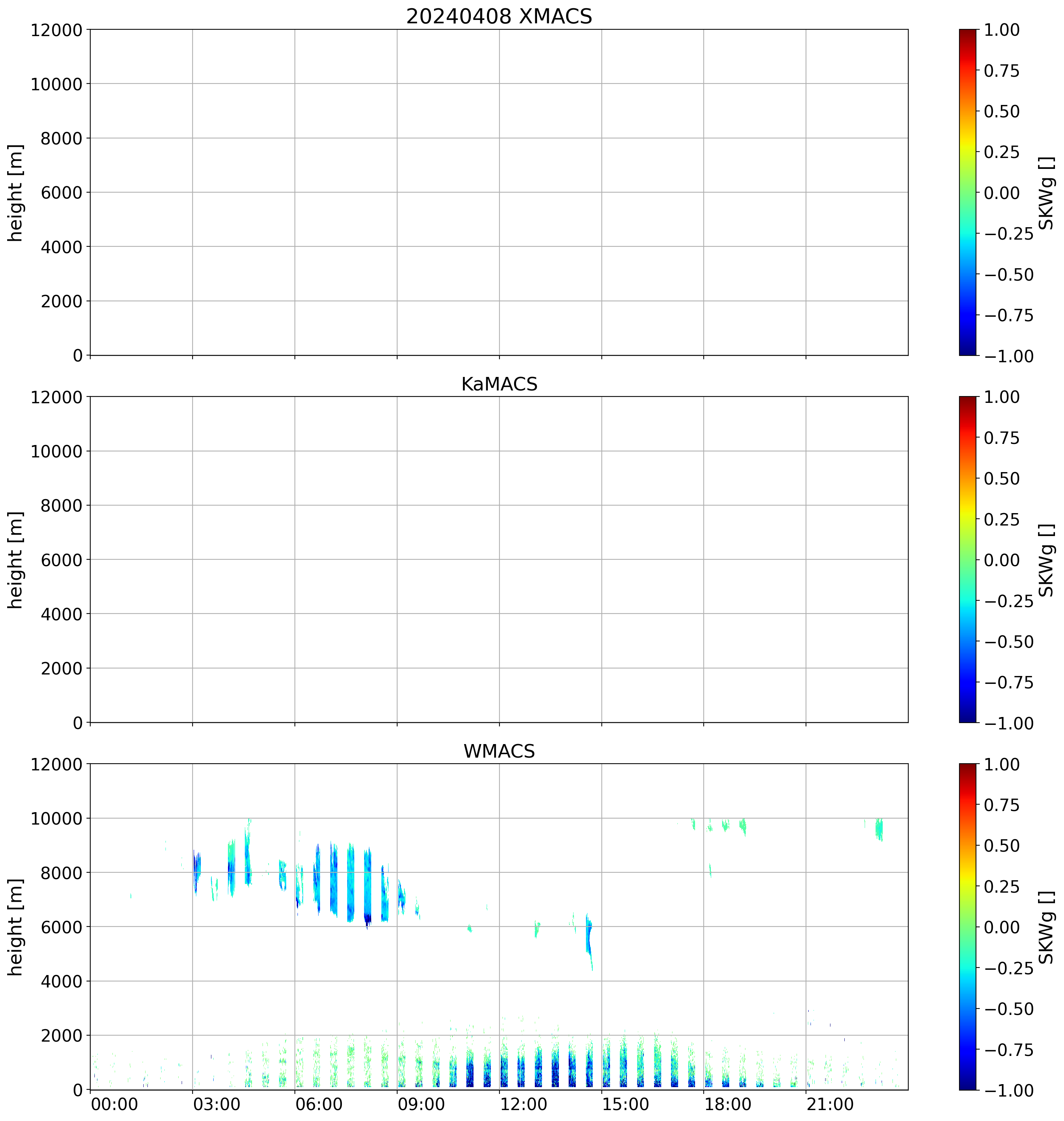Click the XMACS panel height [m] axis label

coord(15,192)
